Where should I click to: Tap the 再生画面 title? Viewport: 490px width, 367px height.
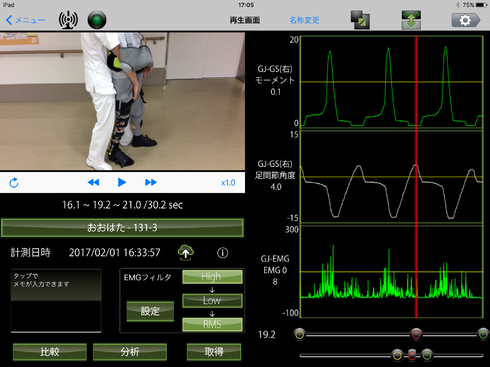(245, 20)
